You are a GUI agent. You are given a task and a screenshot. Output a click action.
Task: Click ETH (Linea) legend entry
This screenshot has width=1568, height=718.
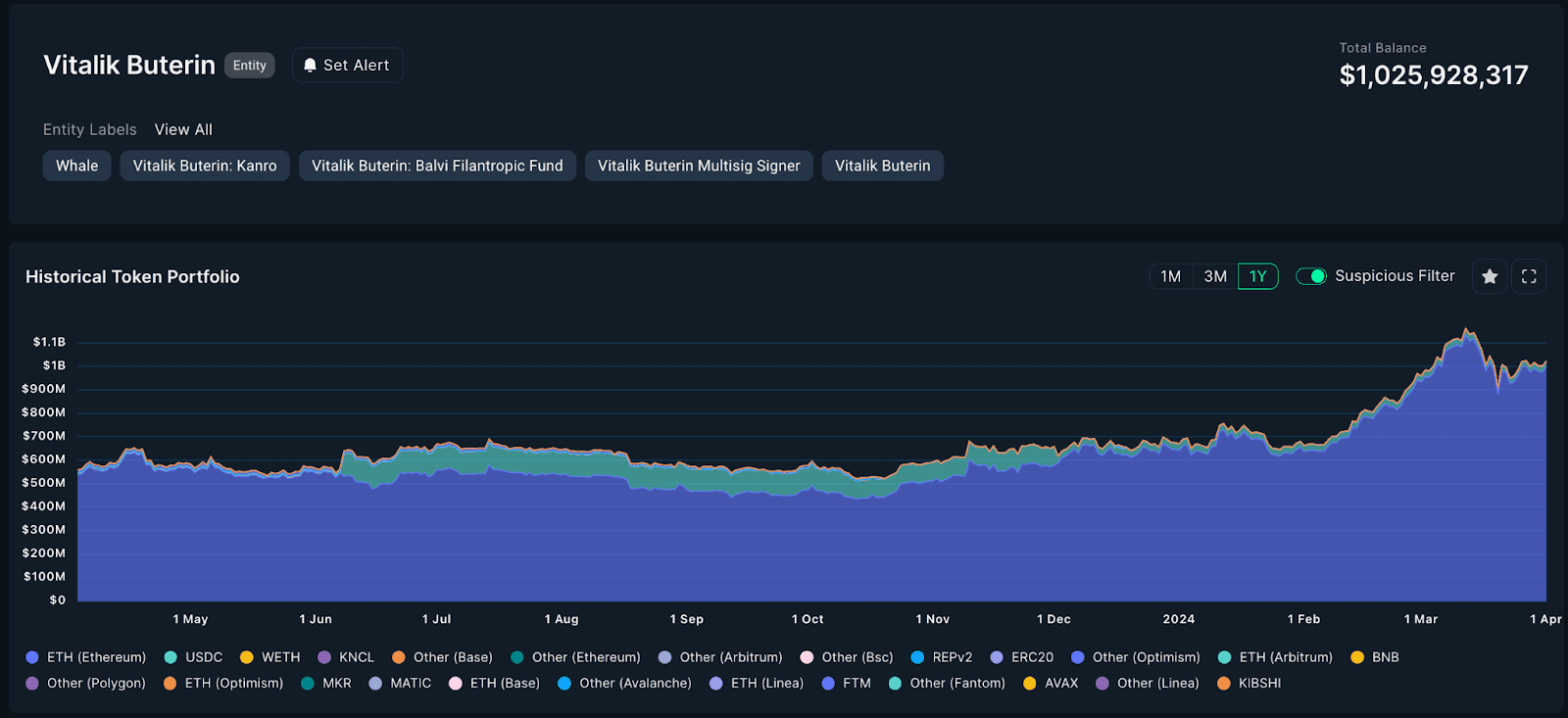(757, 683)
